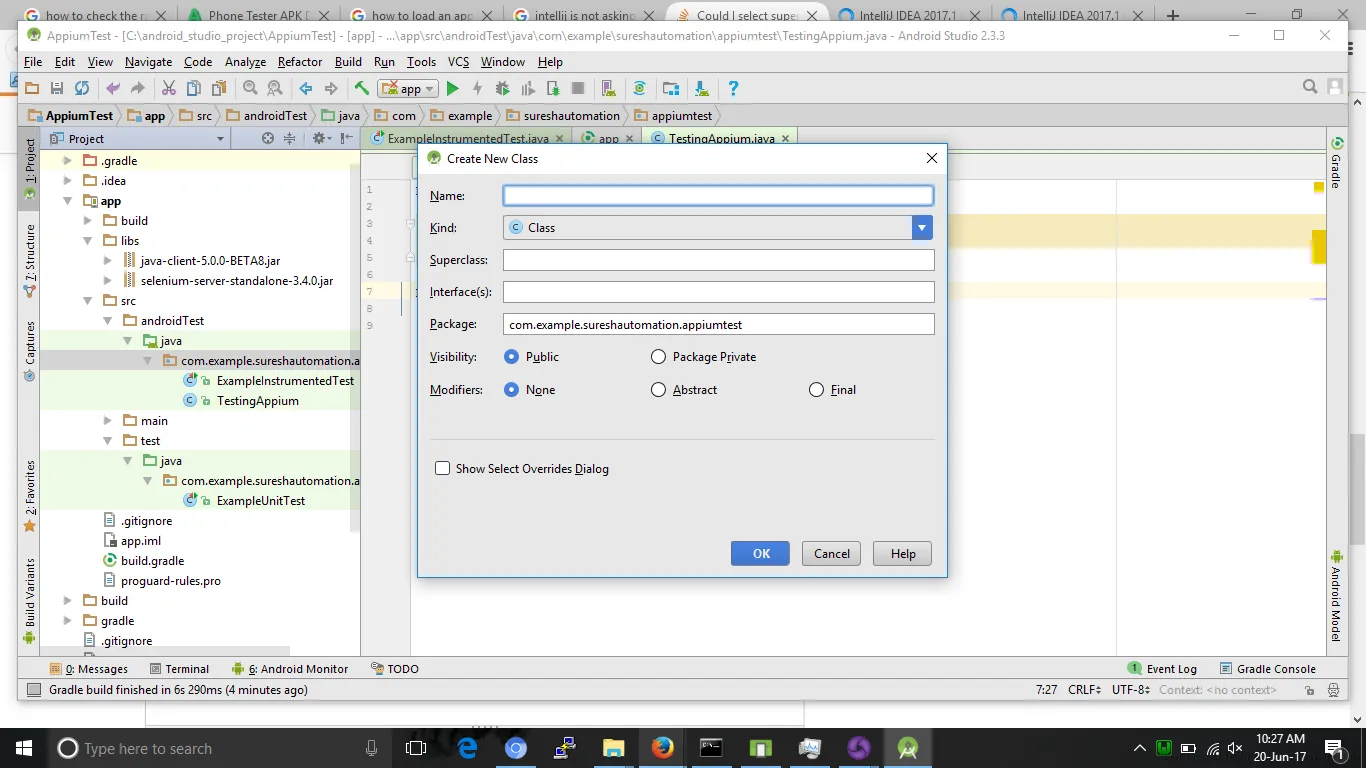1366x768 pixels.
Task: Click the Cut scissors icon
Action: [168, 89]
